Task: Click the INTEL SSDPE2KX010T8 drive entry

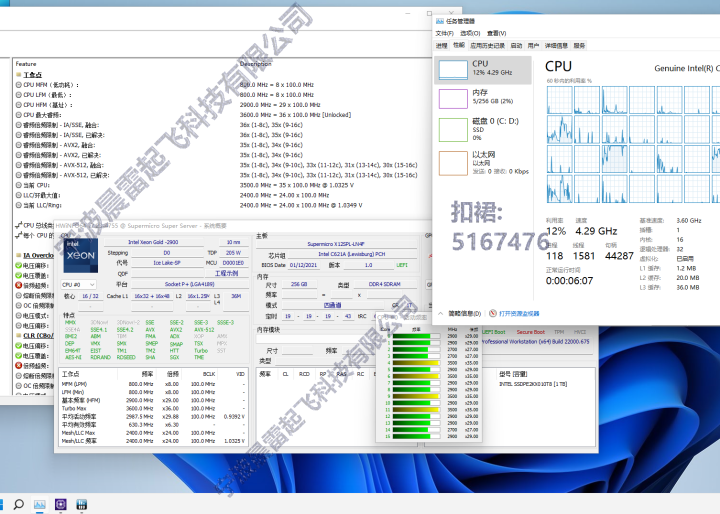Action: (533, 384)
